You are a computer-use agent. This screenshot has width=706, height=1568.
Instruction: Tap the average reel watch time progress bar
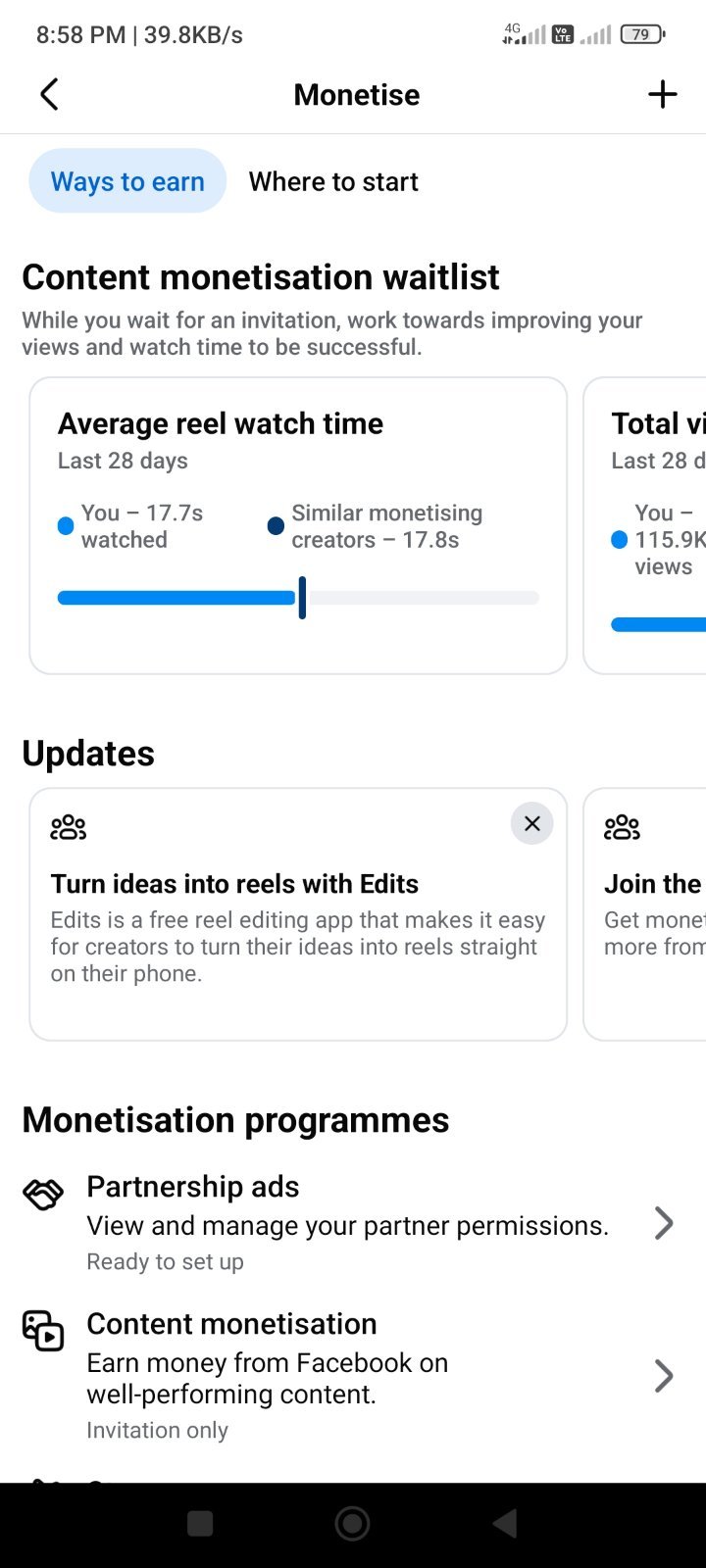[x=298, y=598]
